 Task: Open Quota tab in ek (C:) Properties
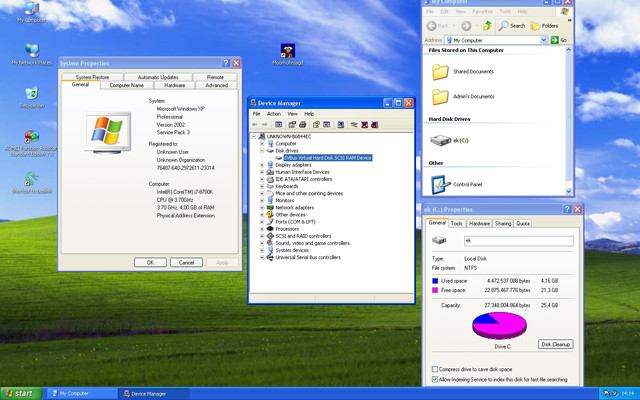click(523, 224)
